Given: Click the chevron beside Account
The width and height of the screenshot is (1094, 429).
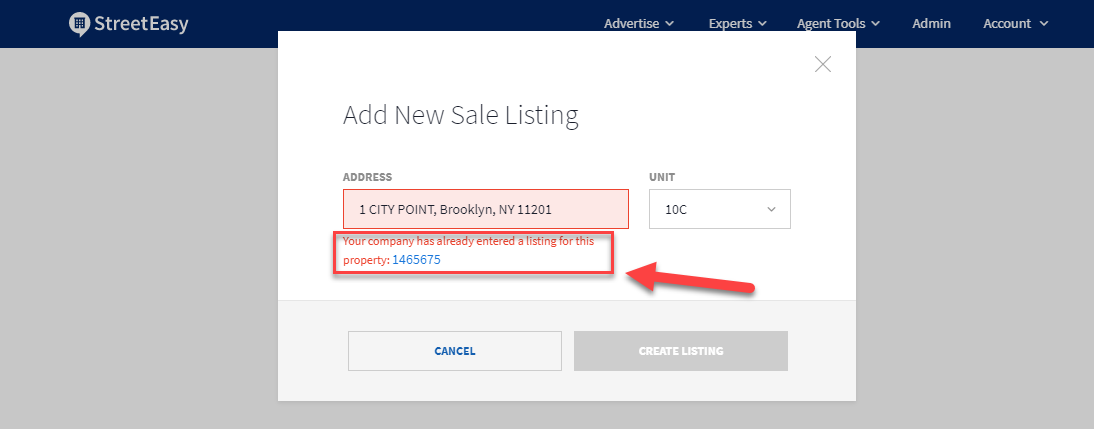Looking at the screenshot, I should point(1044,23).
